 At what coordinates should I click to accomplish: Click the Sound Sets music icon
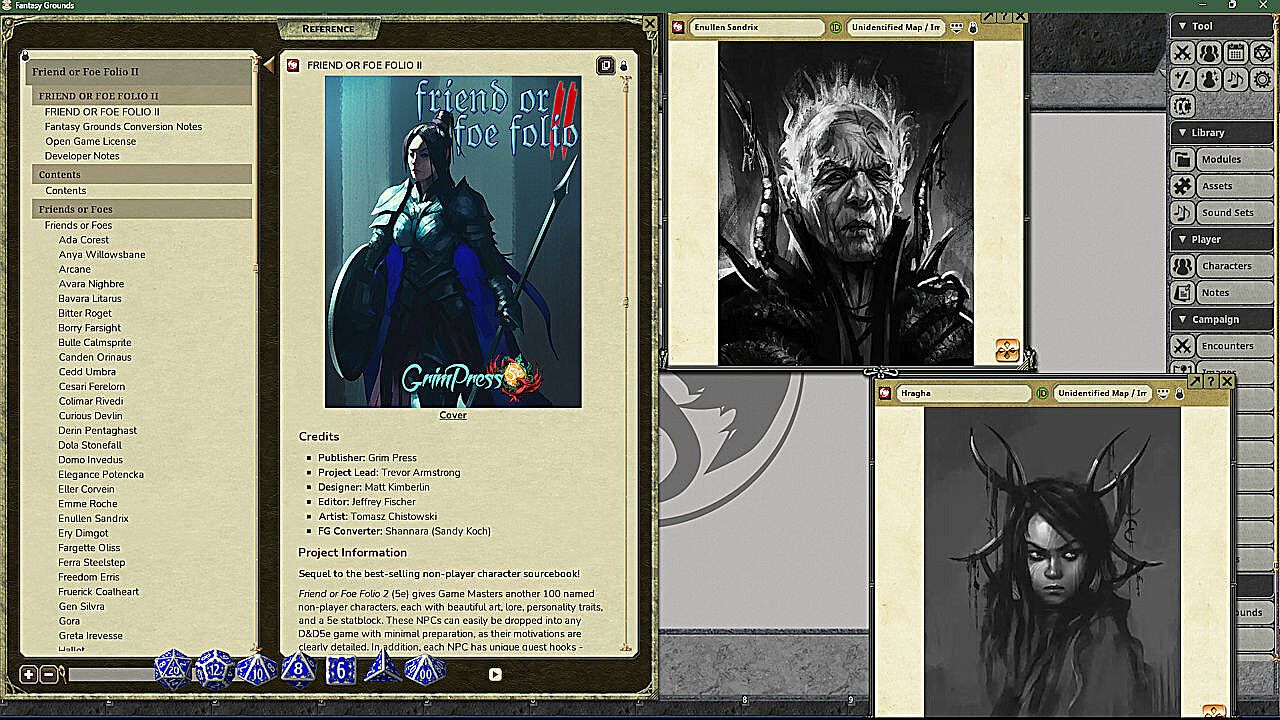[1183, 212]
